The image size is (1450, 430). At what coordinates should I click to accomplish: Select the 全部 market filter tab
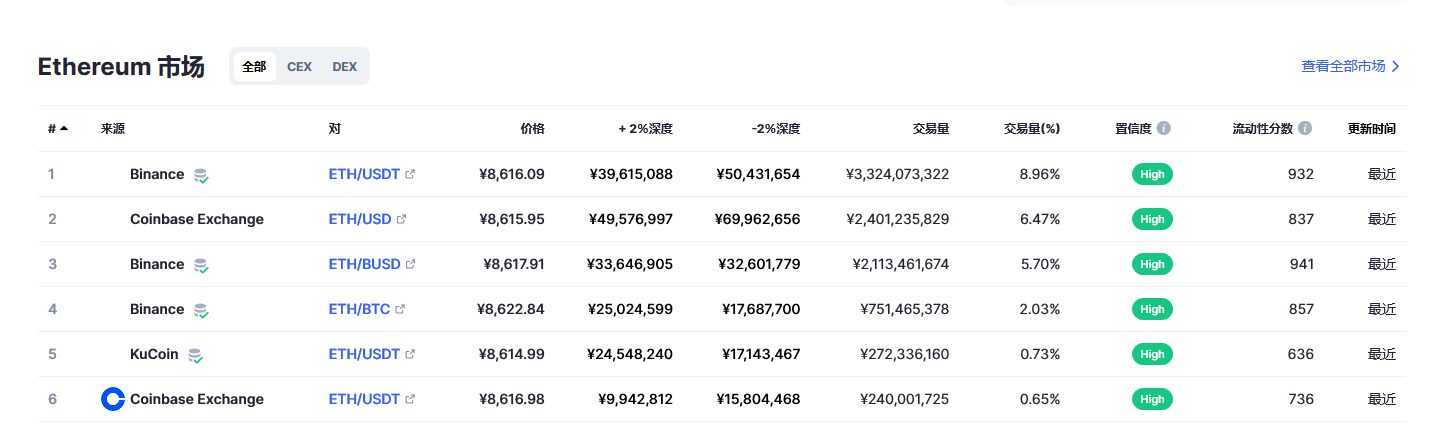(x=254, y=67)
